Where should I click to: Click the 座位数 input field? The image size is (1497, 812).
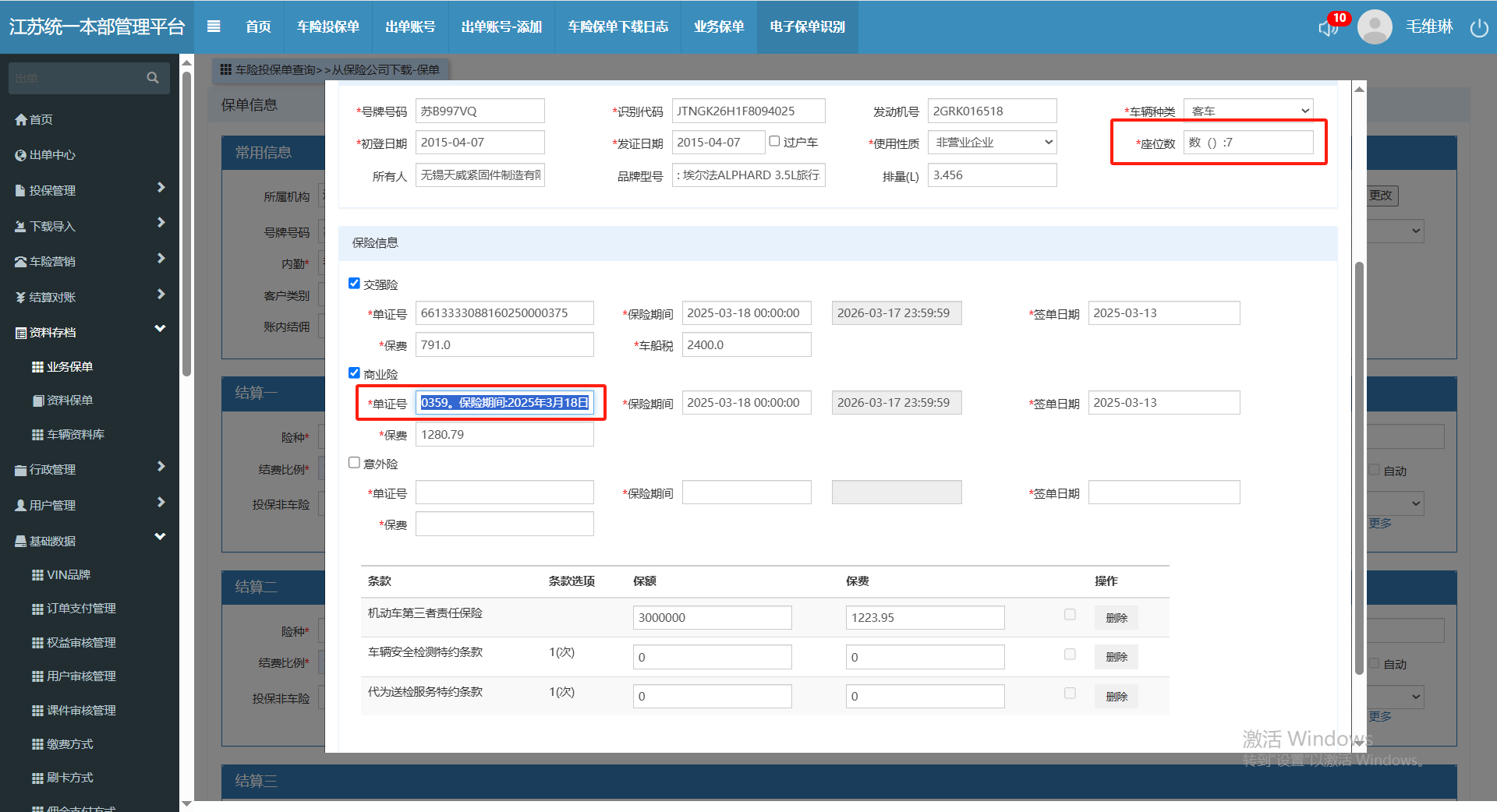pyautogui.click(x=1247, y=143)
